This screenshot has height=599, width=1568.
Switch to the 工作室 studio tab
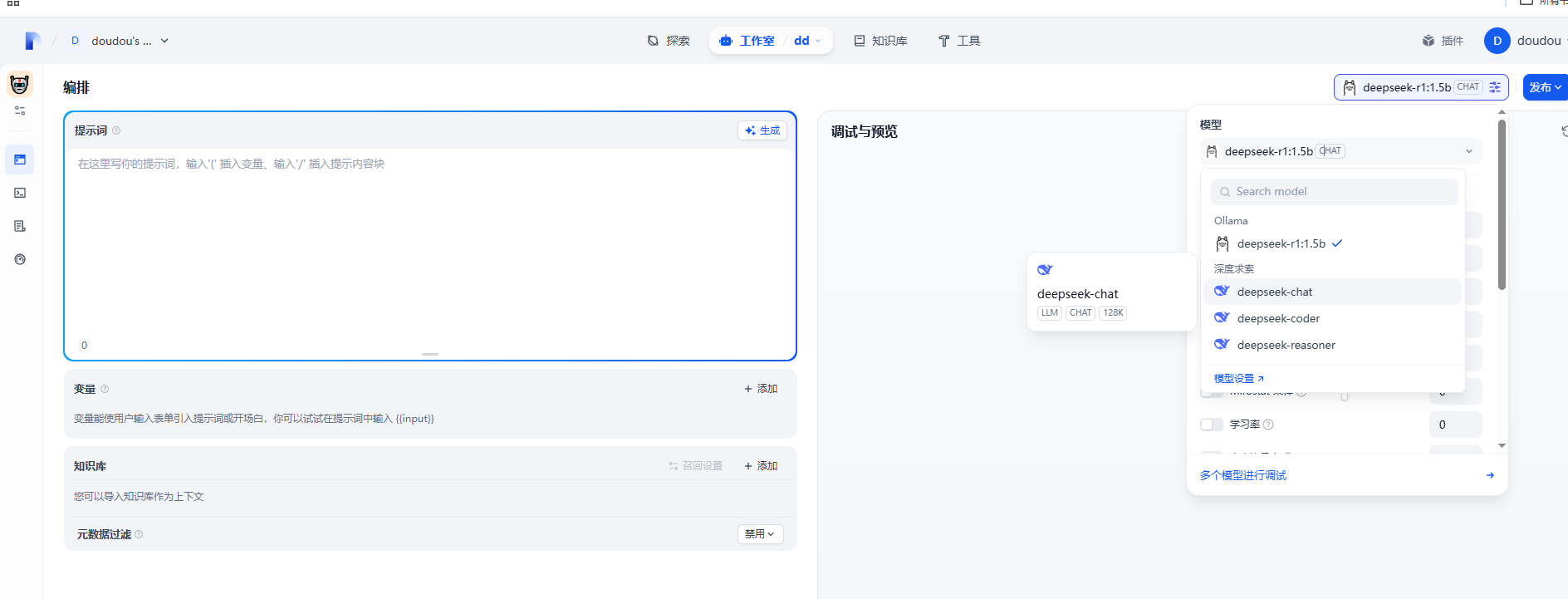[747, 41]
